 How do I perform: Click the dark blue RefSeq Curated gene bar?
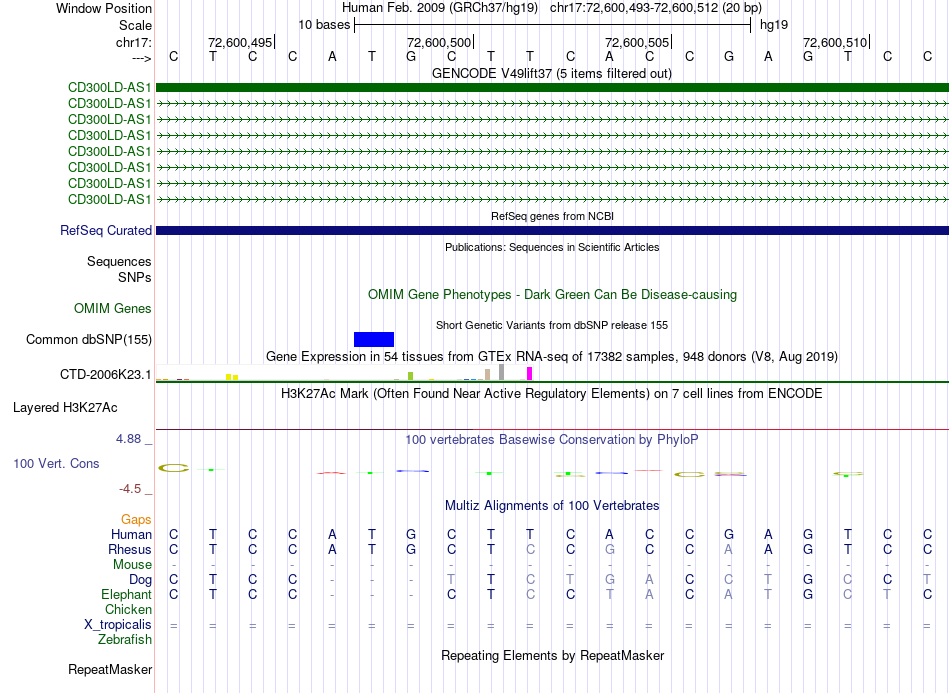552,230
